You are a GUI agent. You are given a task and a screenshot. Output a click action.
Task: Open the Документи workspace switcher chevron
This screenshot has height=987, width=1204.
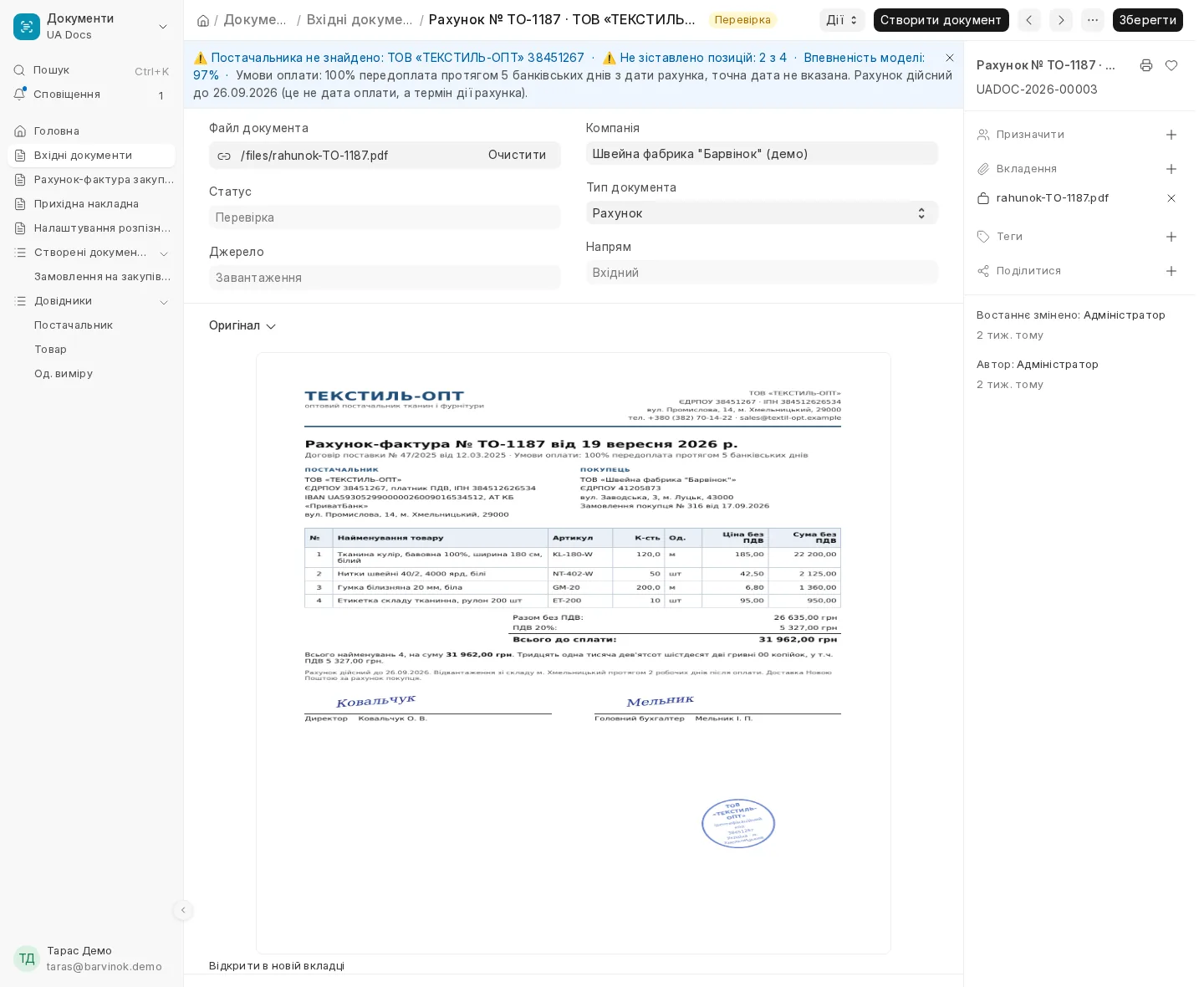tap(163, 27)
